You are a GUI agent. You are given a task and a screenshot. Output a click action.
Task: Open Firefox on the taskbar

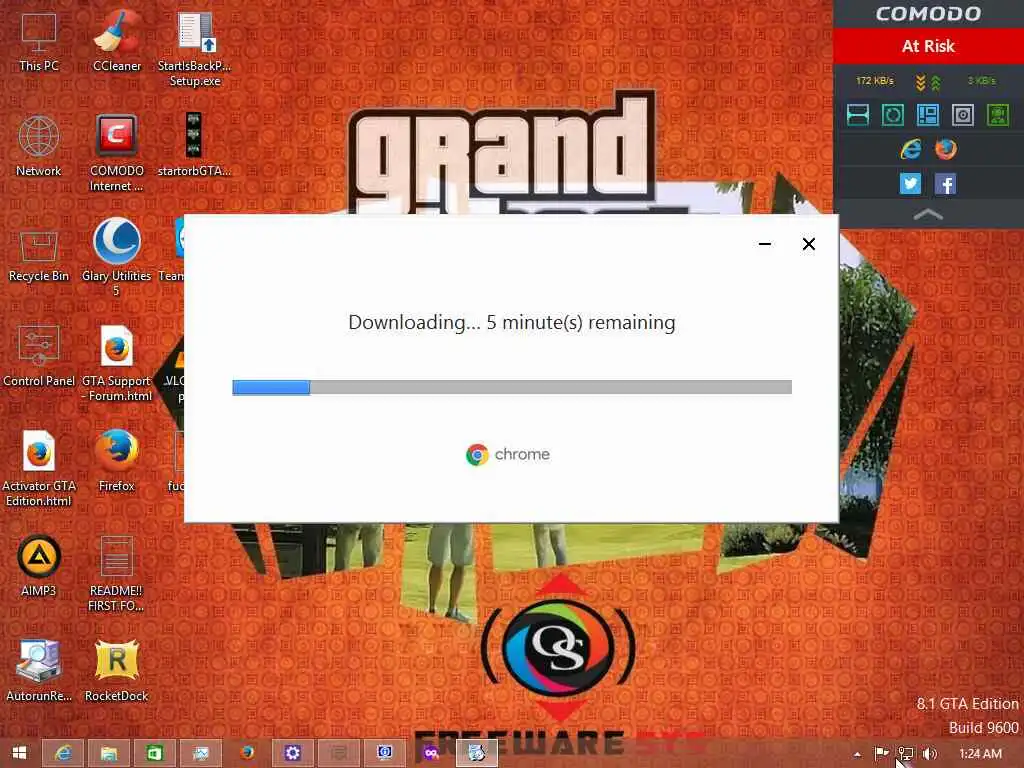click(x=247, y=753)
